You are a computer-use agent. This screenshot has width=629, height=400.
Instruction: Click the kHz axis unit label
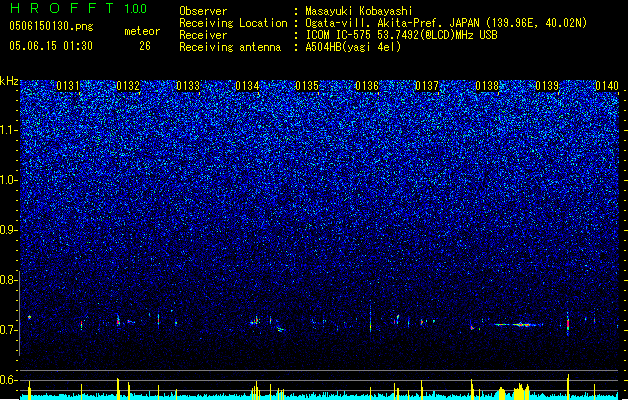pyautogui.click(x=9, y=81)
